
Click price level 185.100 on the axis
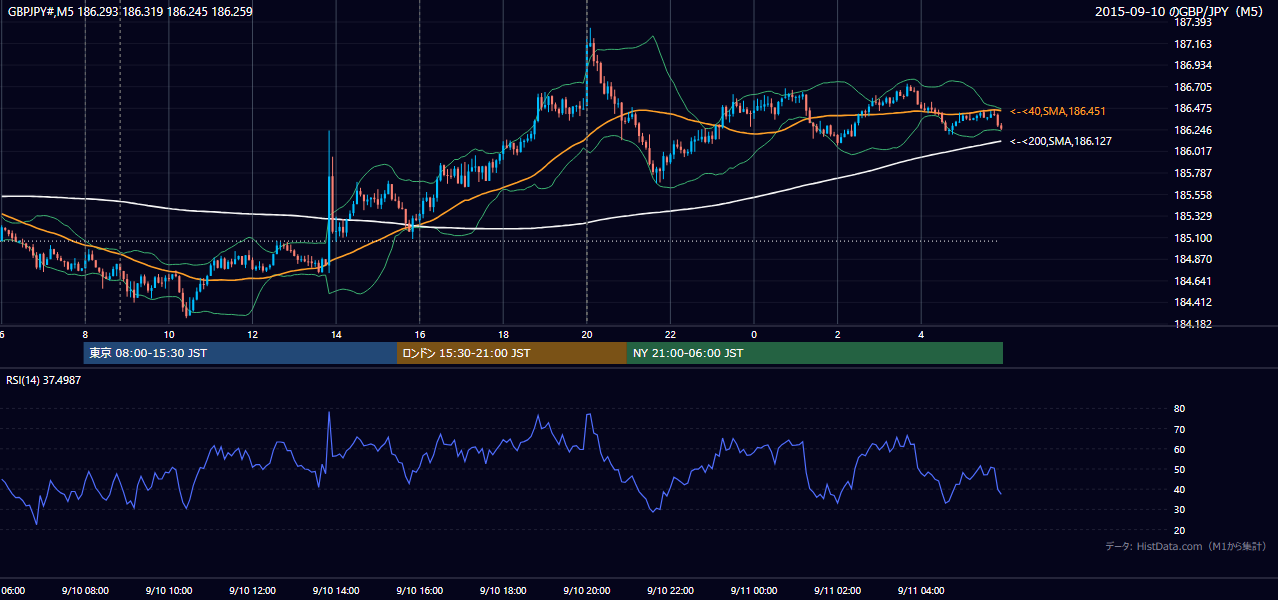coord(1192,238)
